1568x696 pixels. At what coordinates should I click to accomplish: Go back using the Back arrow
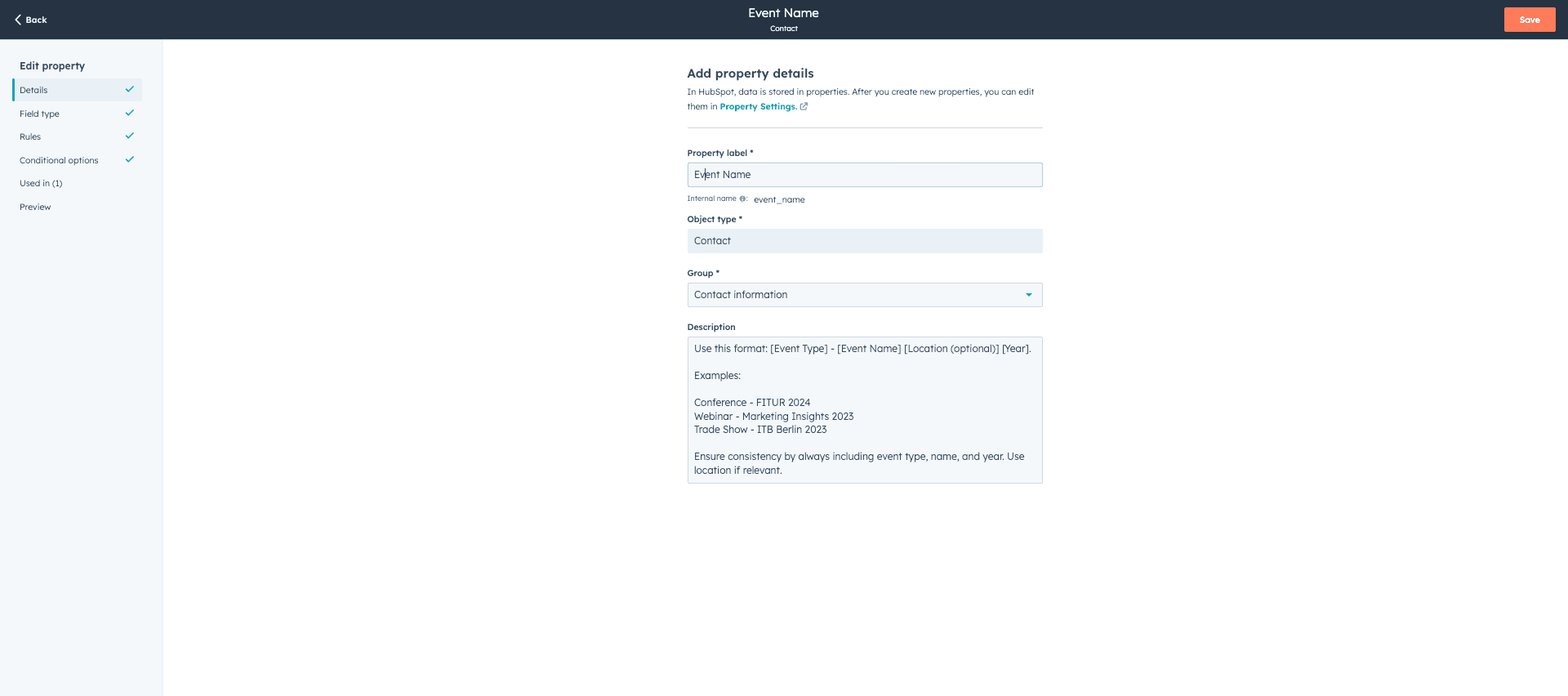click(30, 20)
